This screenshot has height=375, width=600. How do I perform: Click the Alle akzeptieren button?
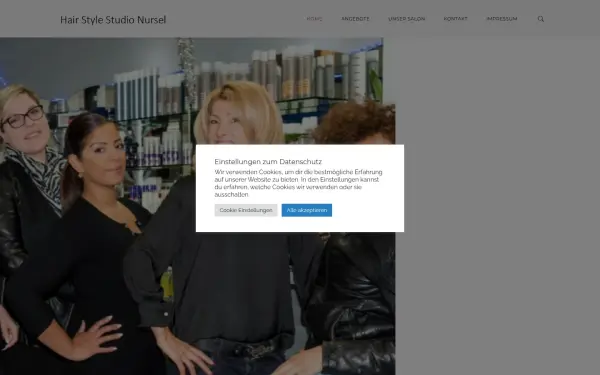307,210
